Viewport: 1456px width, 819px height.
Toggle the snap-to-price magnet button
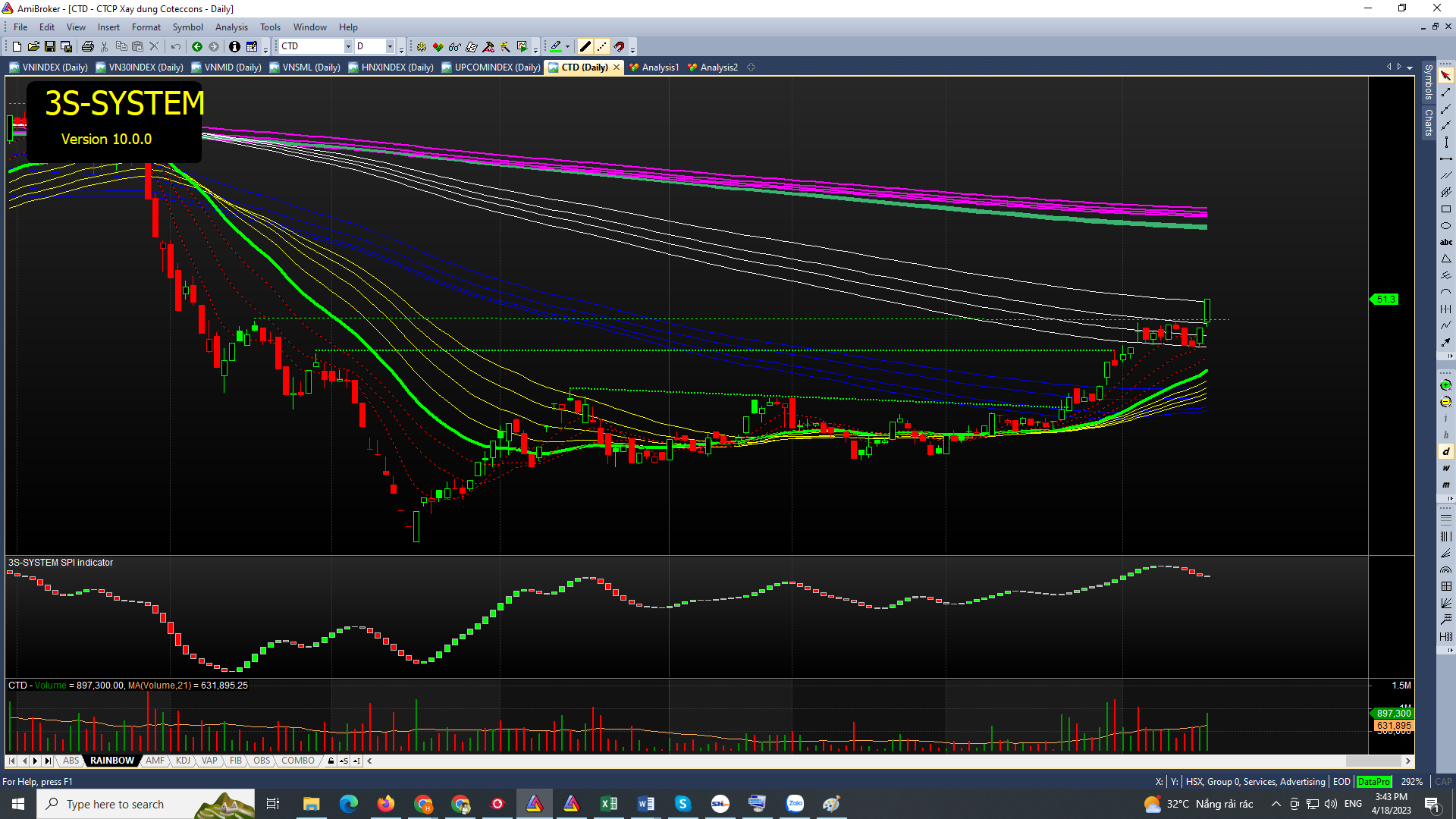click(620, 46)
